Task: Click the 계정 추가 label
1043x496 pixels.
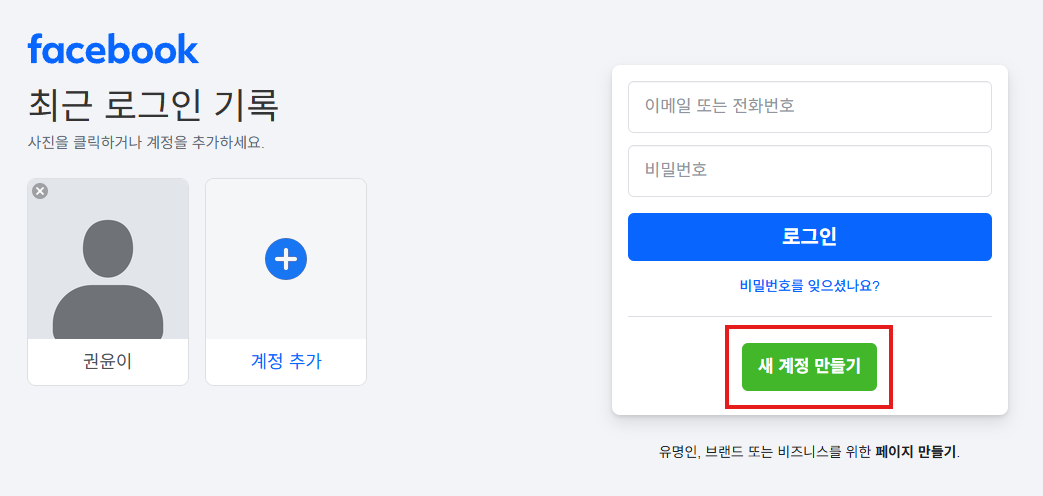Action: (286, 362)
